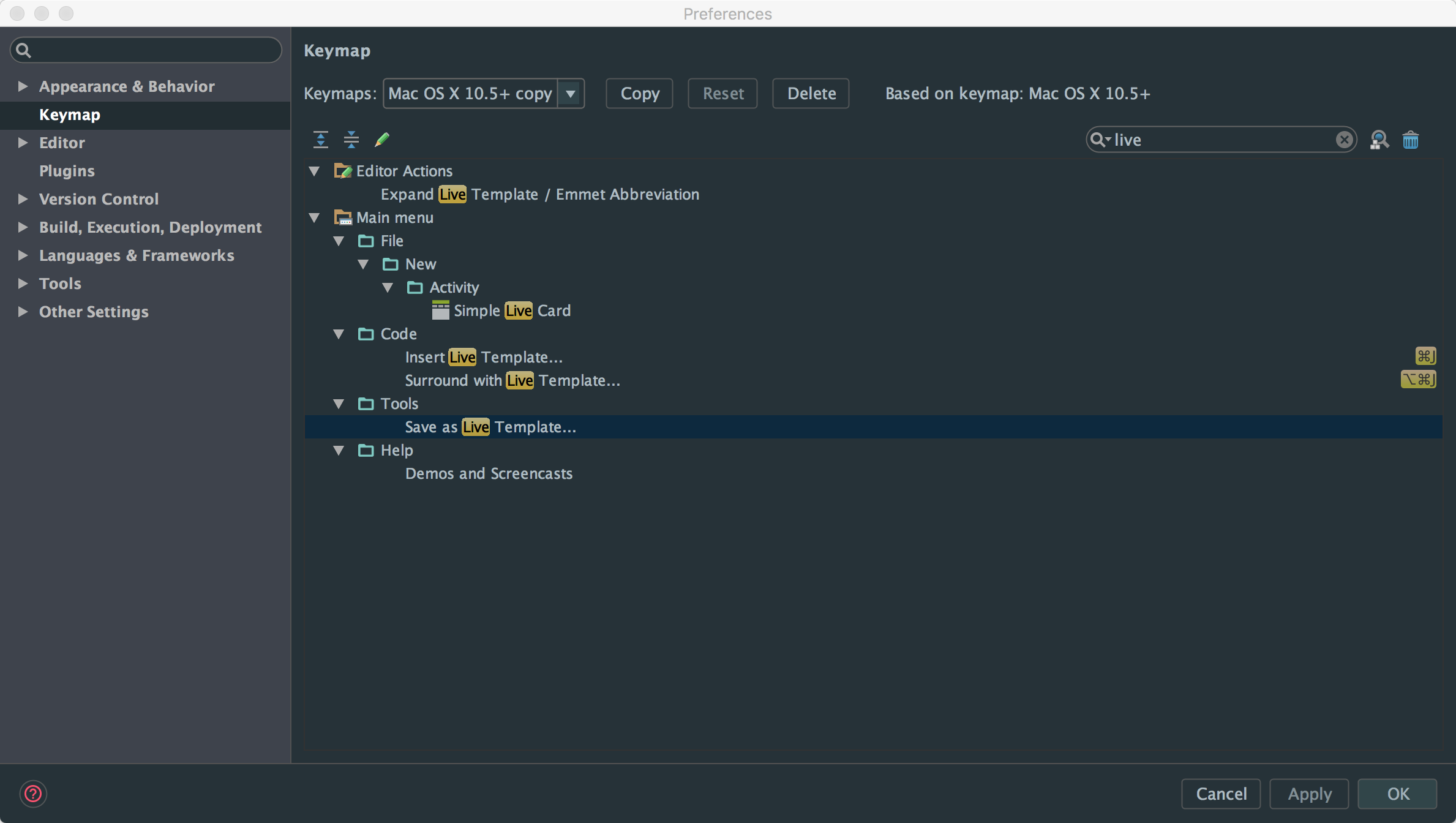1456x823 pixels.
Task: Collapse the Activity folder node
Action: [x=388, y=287]
